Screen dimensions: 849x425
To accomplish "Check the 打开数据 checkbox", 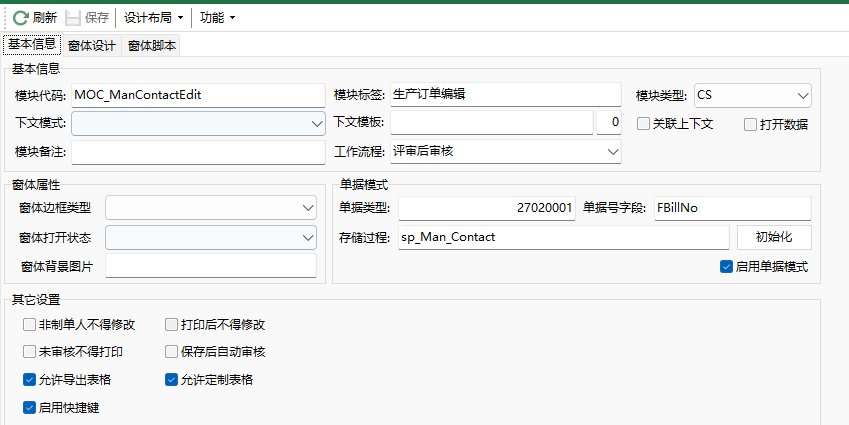I will [x=751, y=125].
